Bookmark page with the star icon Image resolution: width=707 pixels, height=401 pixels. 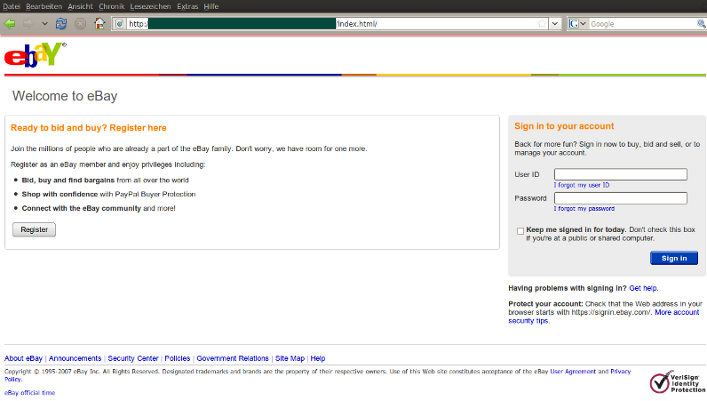542,23
